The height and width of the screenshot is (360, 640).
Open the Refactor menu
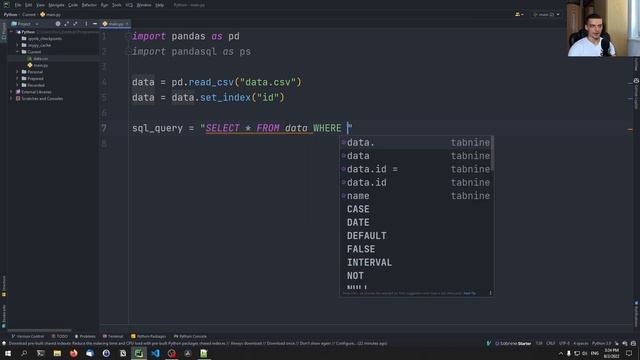89,5
